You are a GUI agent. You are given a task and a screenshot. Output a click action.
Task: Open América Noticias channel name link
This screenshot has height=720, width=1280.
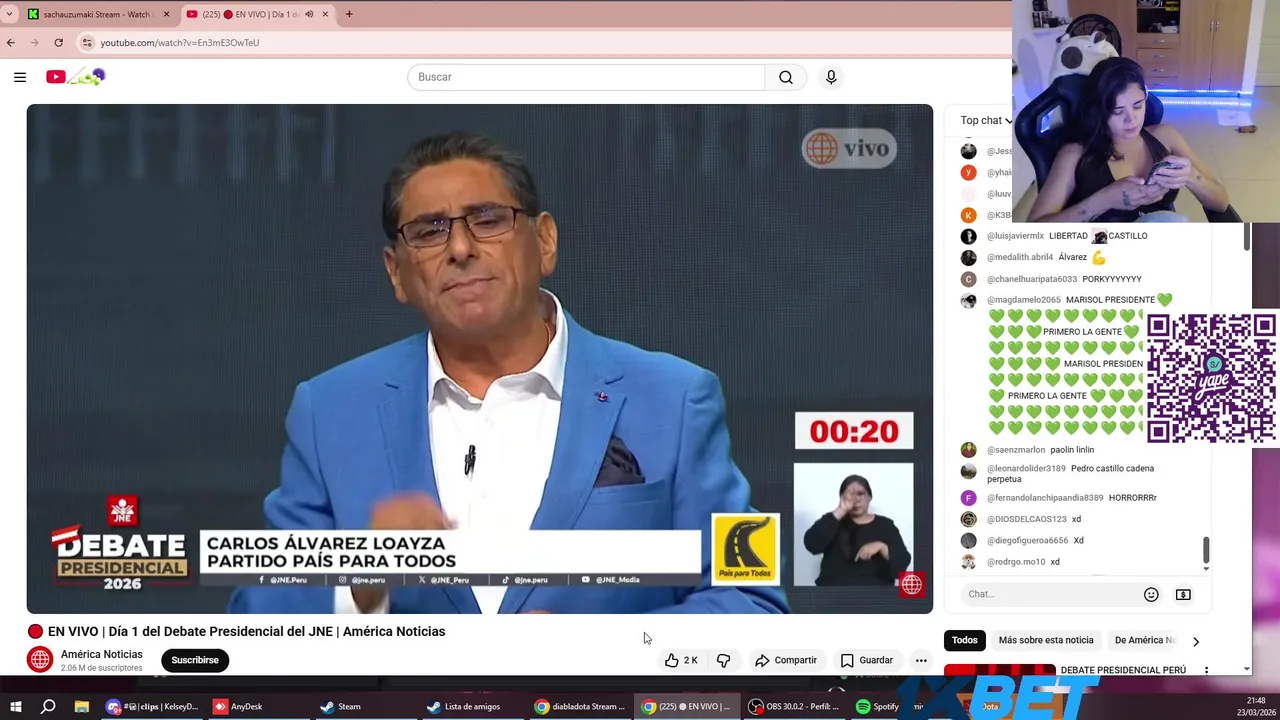click(102, 654)
